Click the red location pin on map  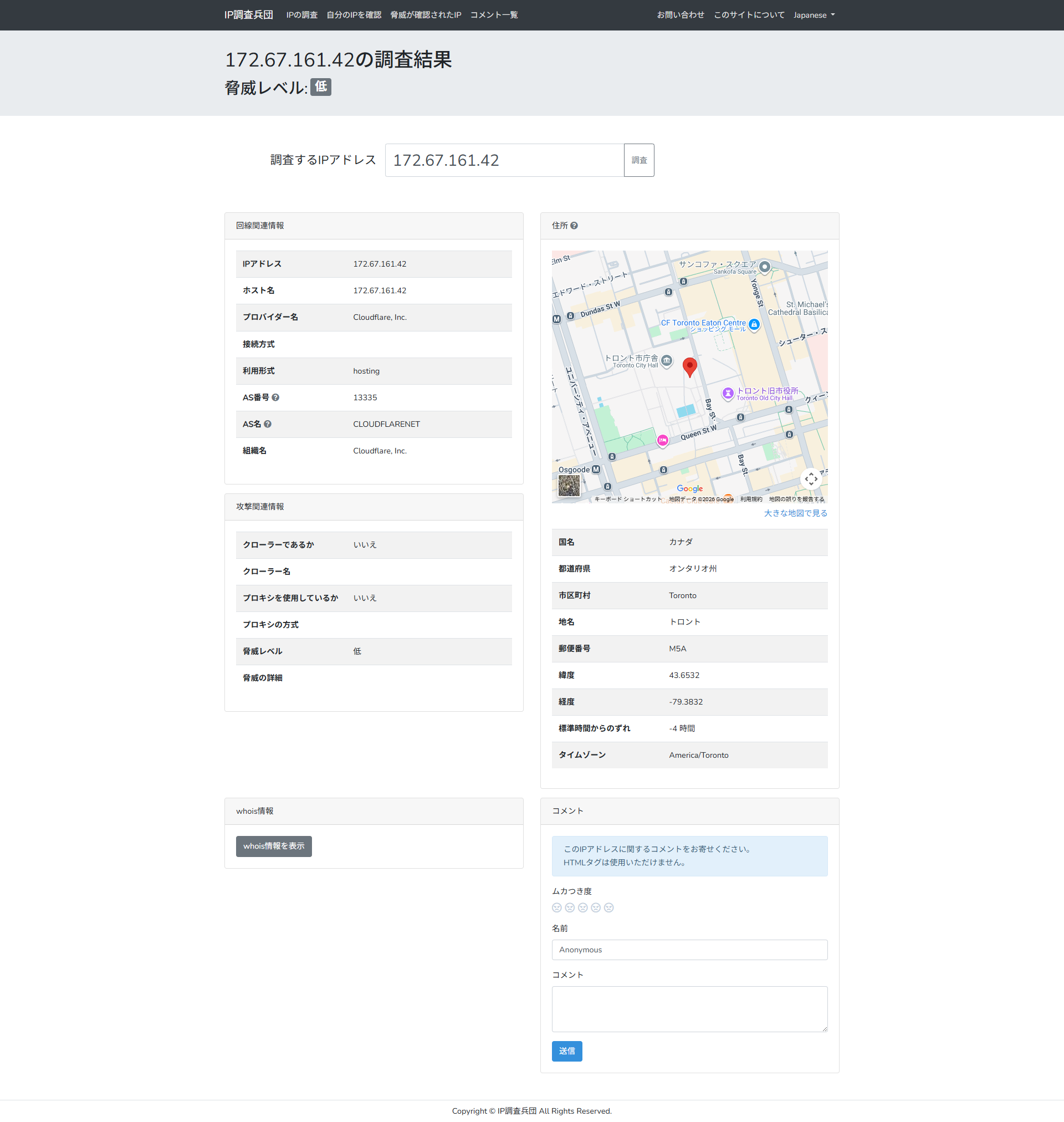[690, 366]
